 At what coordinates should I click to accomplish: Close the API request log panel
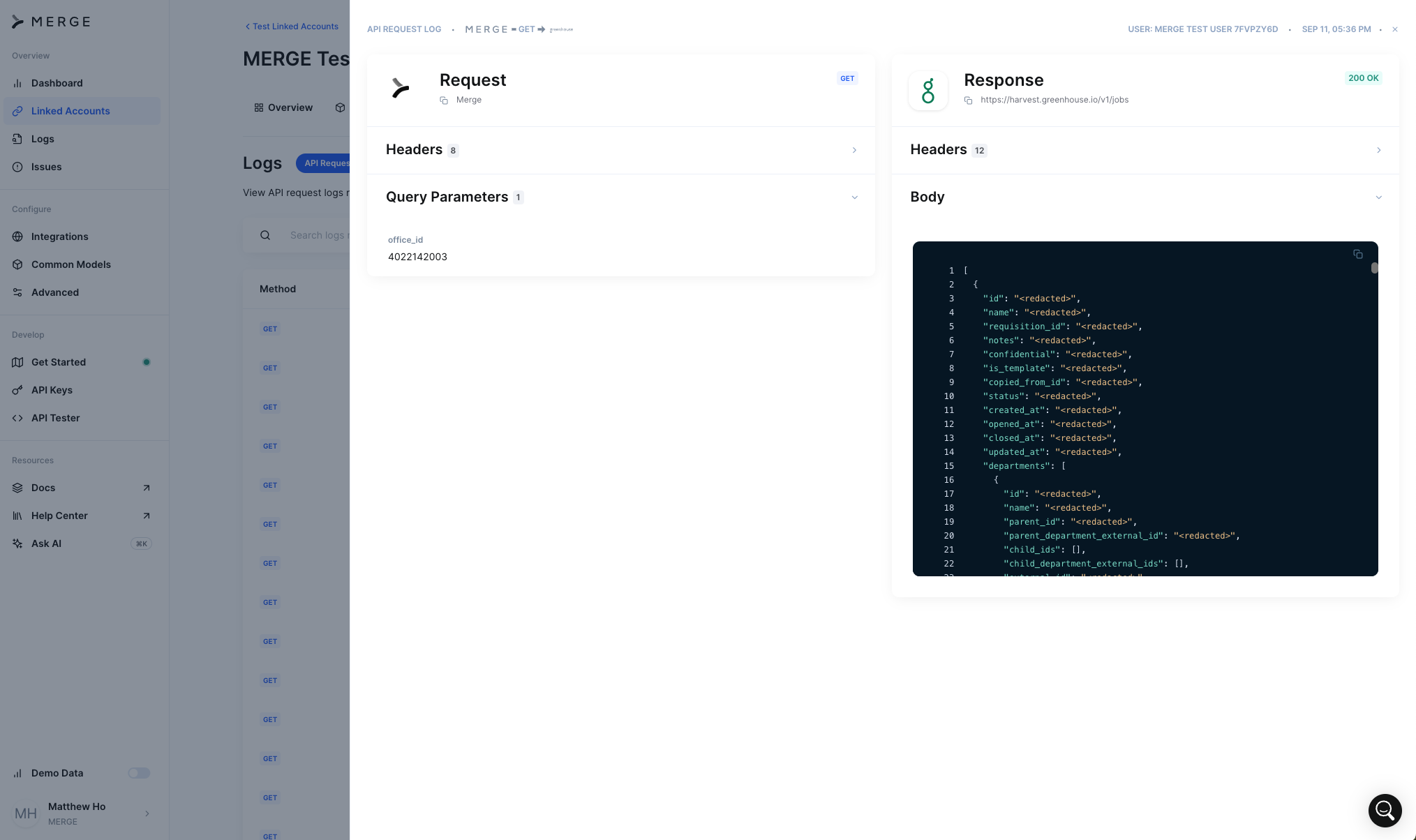pyautogui.click(x=1394, y=29)
